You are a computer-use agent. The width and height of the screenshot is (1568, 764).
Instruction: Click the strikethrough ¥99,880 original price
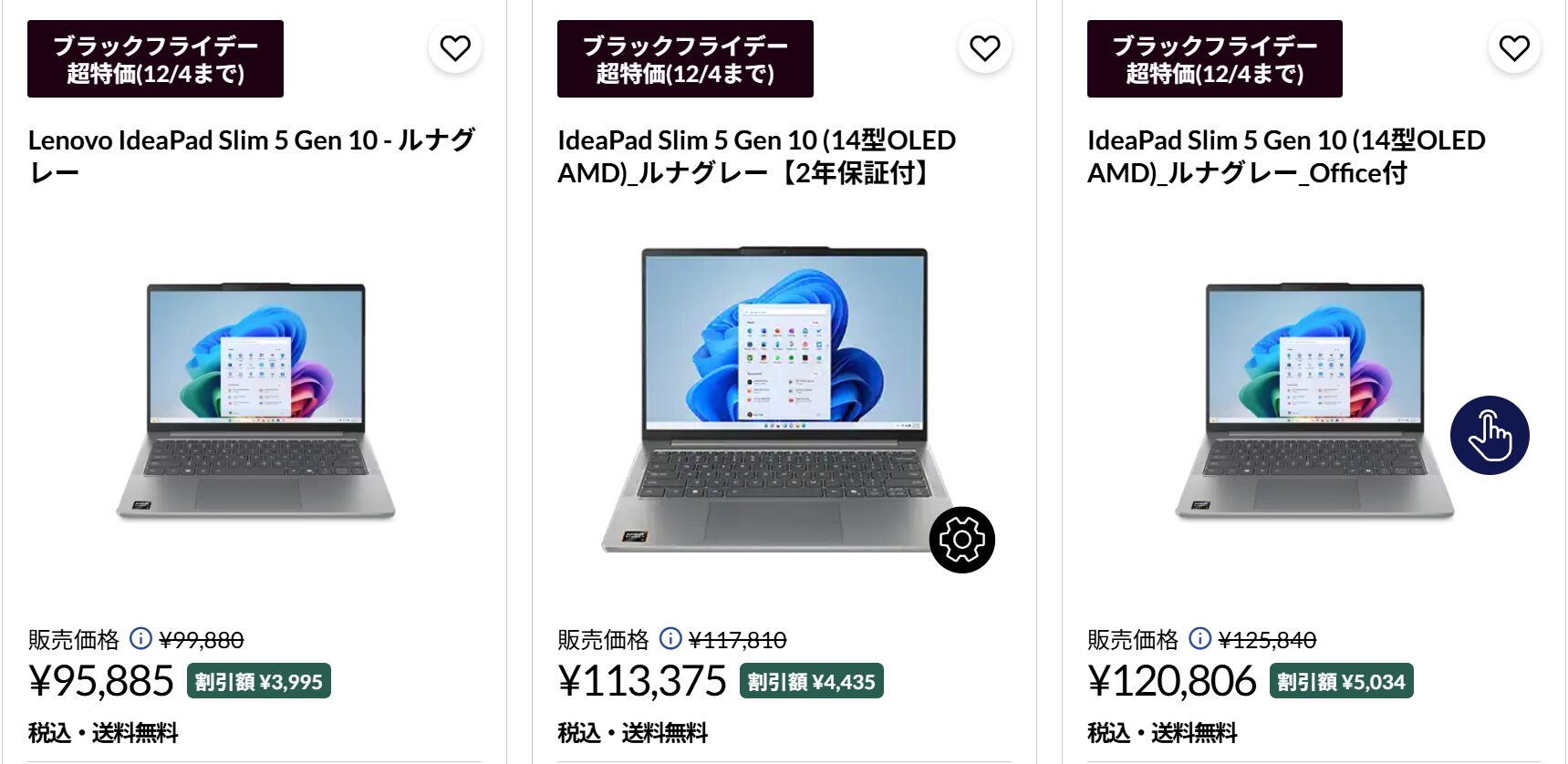click(x=203, y=640)
